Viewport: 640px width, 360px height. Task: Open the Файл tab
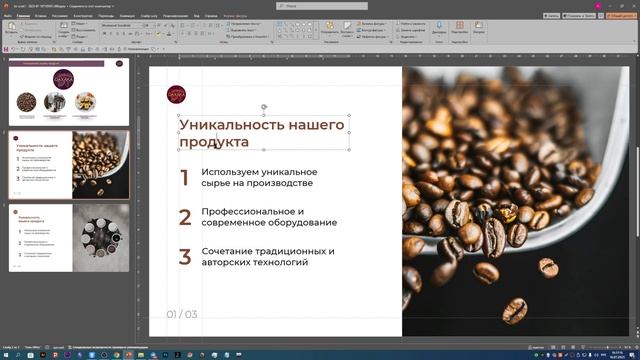point(7,16)
